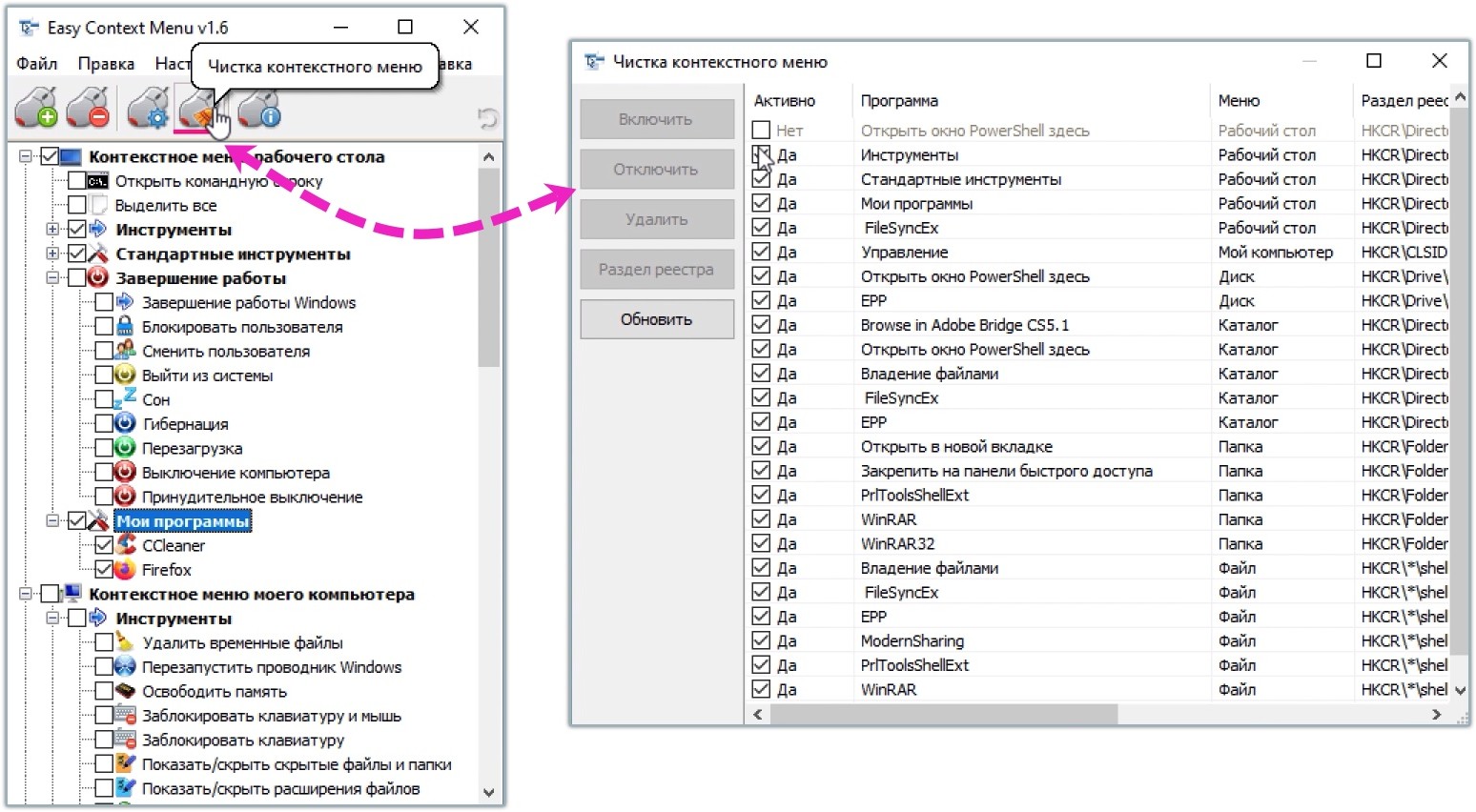
Task: Open the Файл menu
Action: 36,64
